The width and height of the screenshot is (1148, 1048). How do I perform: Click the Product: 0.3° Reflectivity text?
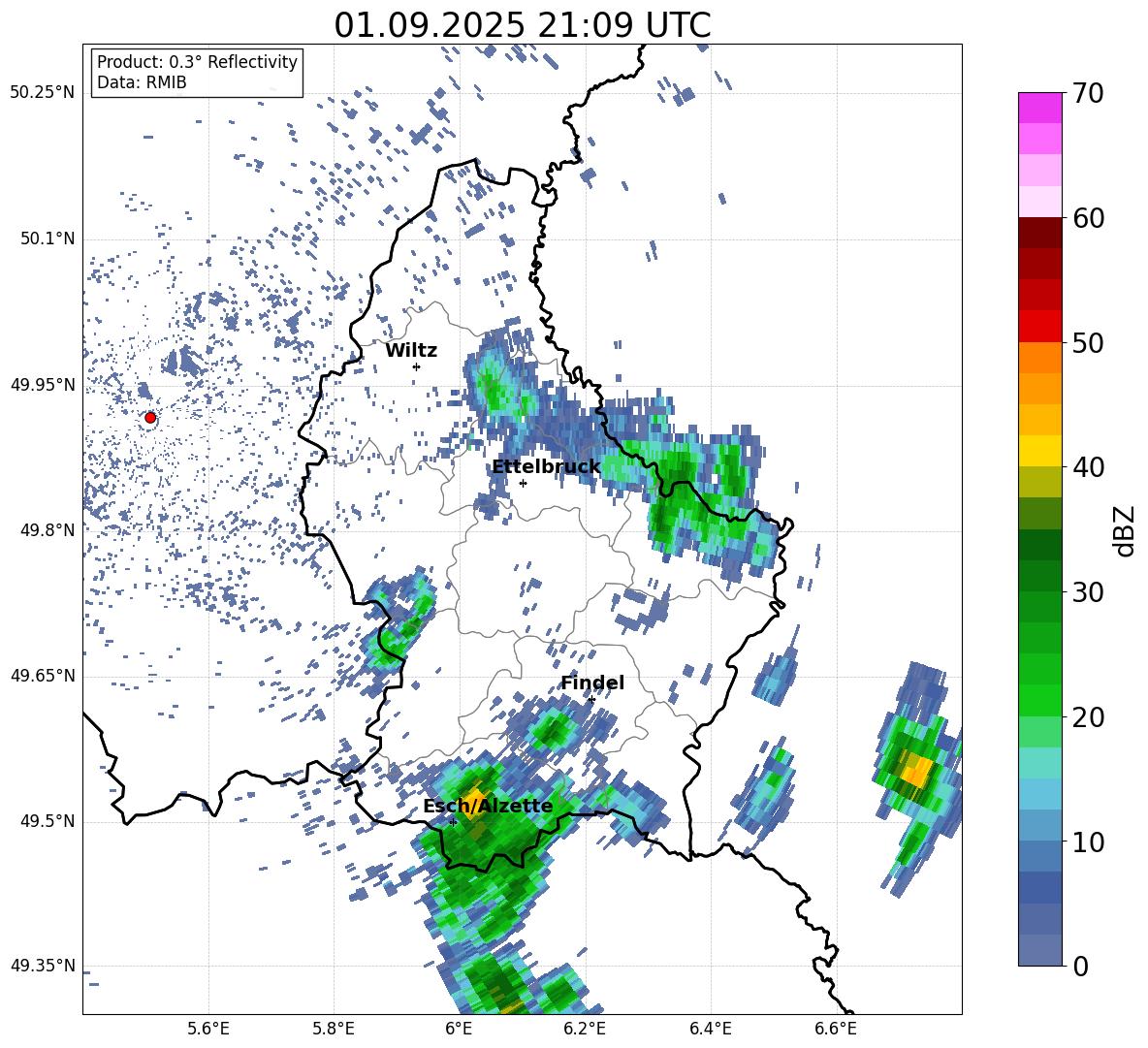197,62
